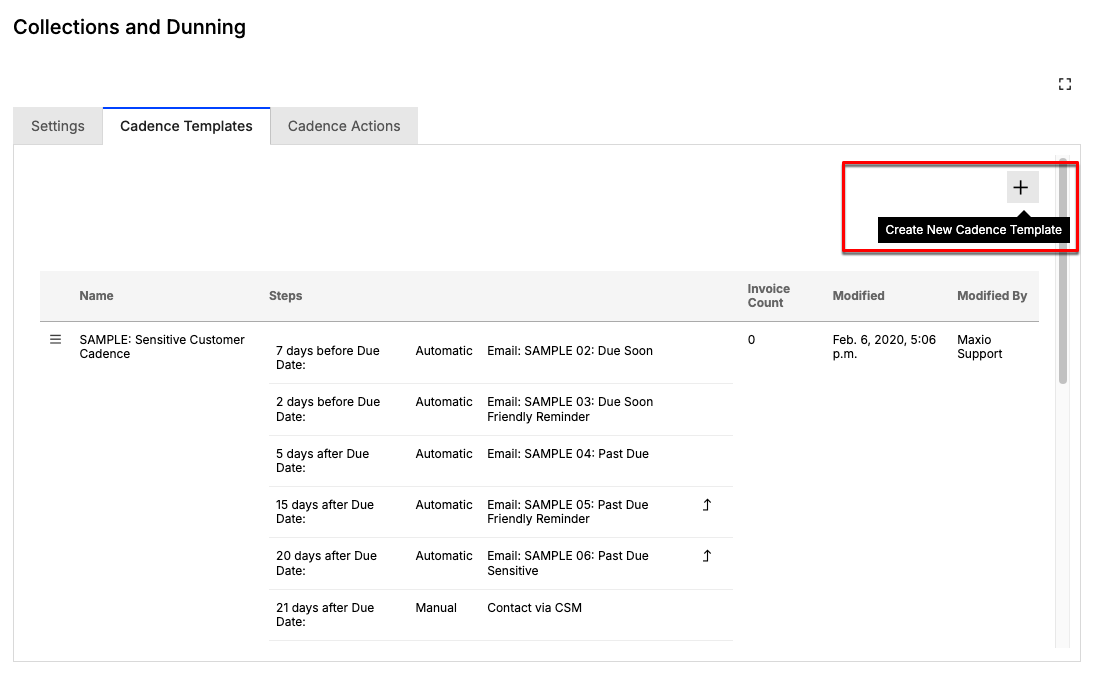Click the Steps column header
1096x677 pixels.
(285, 296)
